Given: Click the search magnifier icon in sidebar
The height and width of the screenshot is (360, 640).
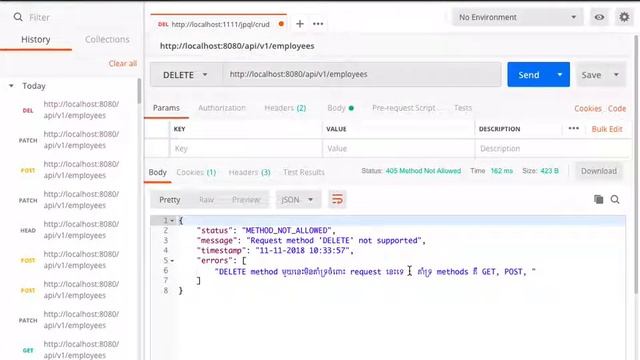Looking at the screenshot, I should tap(18, 17).
